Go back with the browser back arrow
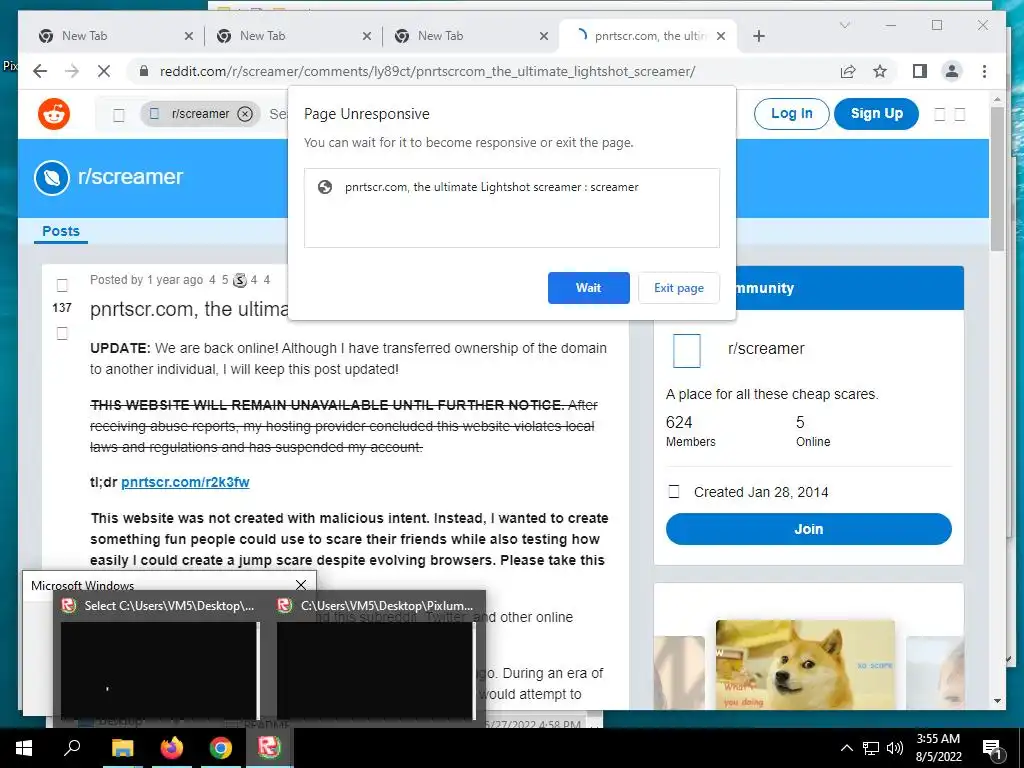 coord(40,71)
